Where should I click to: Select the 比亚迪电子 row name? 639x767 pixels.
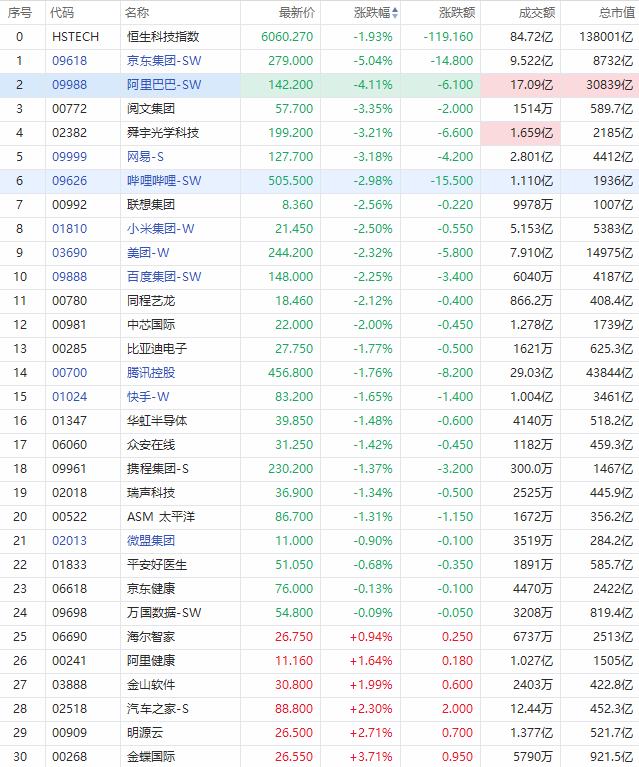click(x=157, y=348)
